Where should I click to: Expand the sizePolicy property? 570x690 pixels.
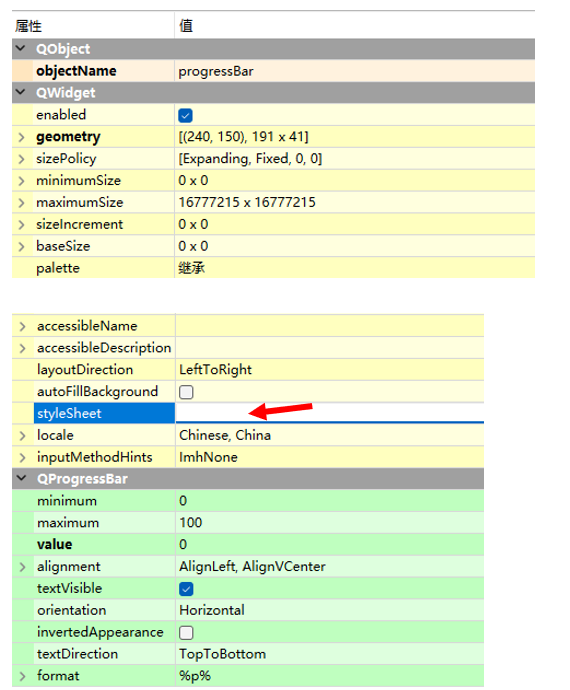(x=21, y=159)
